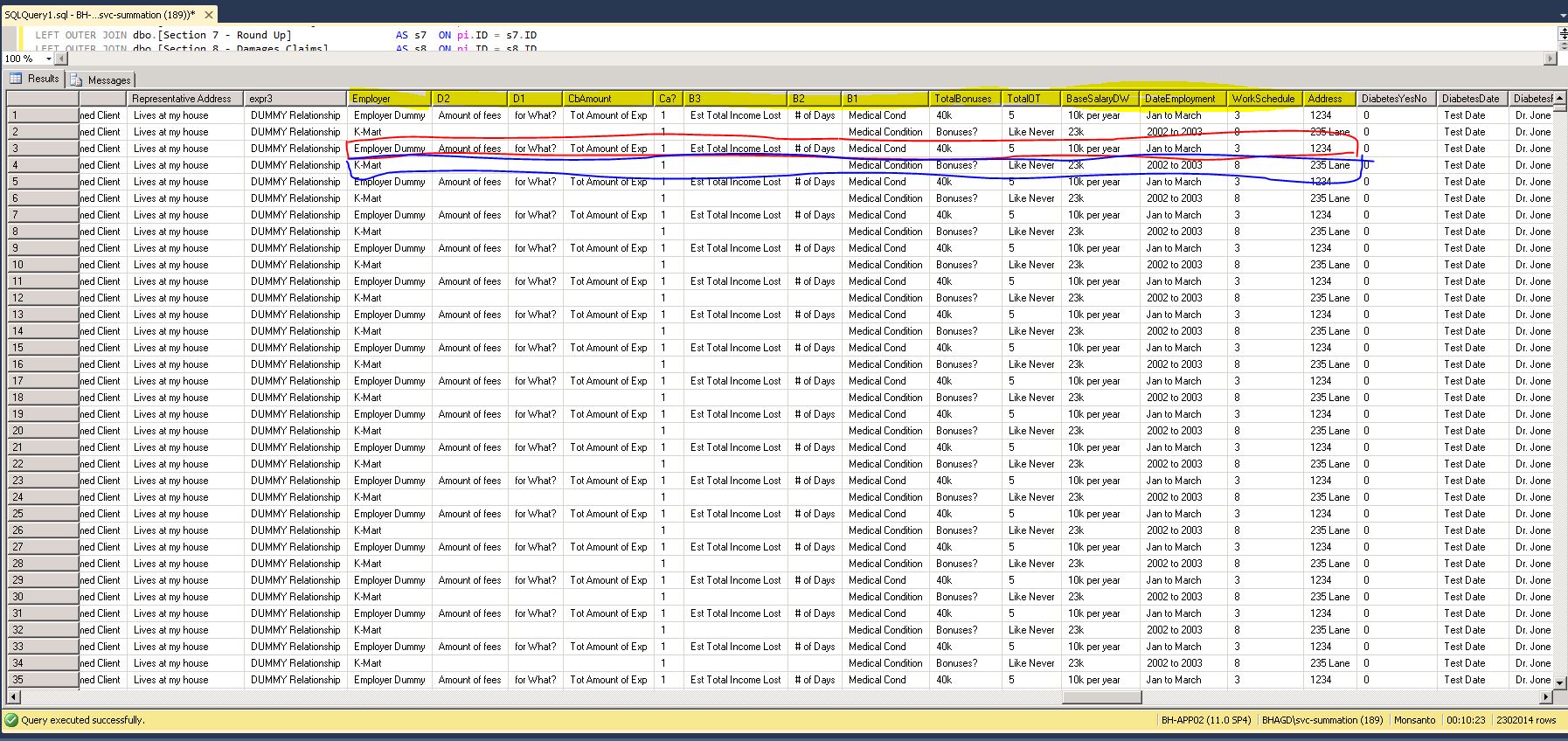Click K-Mart cell in row 2
This screenshot has height=741, width=1568.
389,132
